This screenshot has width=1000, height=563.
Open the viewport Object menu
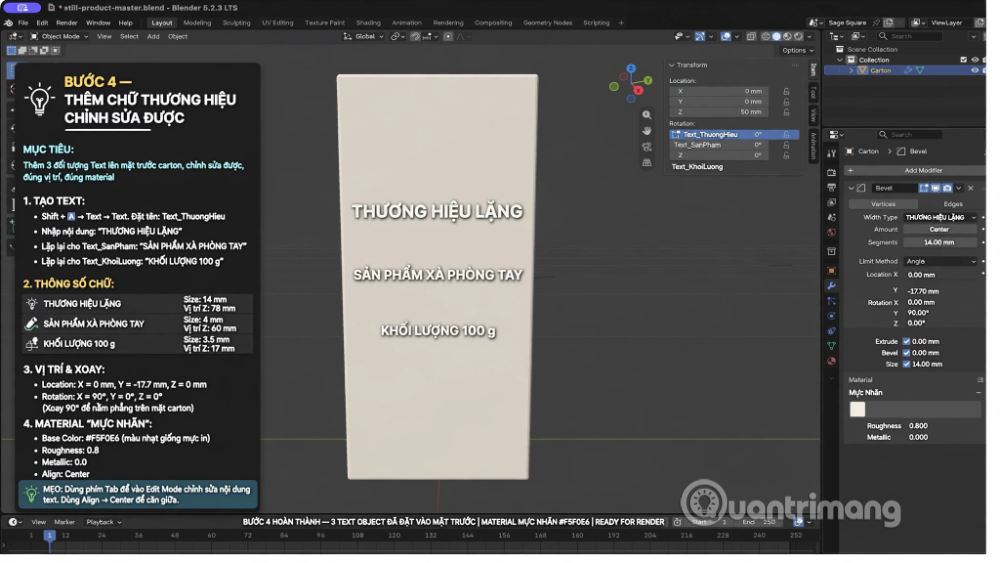click(x=177, y=36)
